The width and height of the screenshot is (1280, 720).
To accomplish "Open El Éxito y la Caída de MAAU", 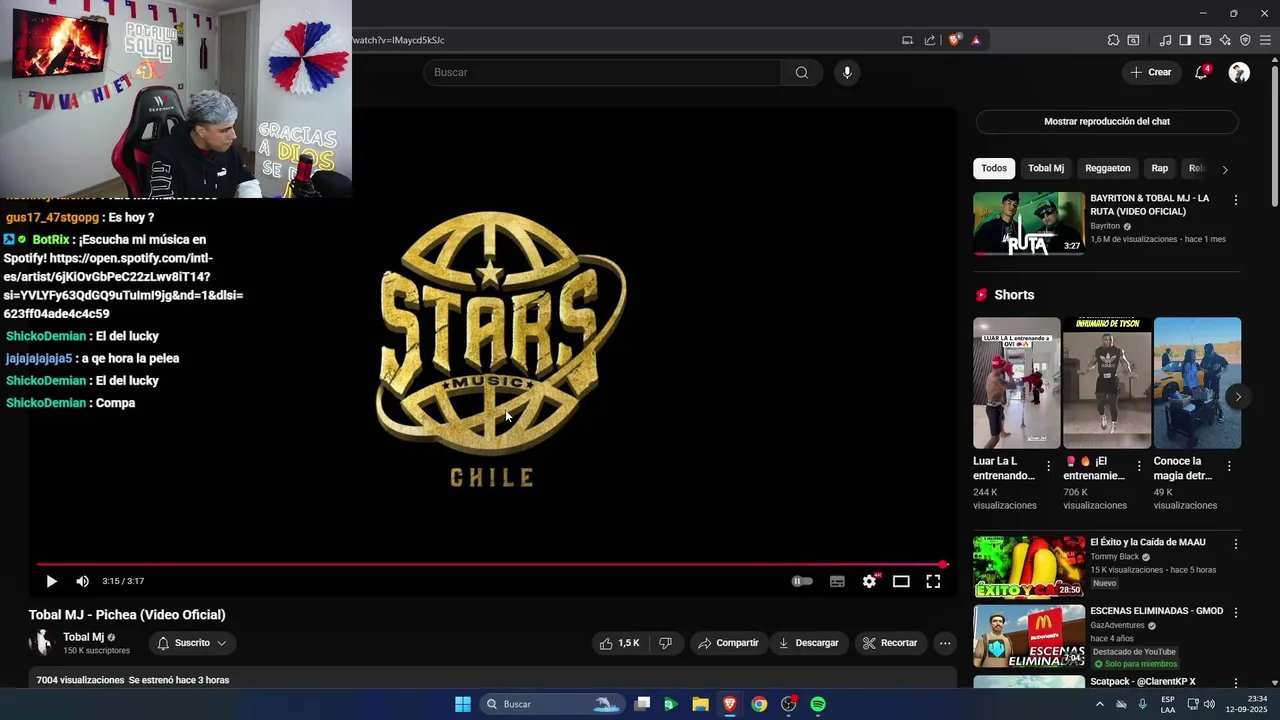I will pyautogui.click(x=1147, y=542).
